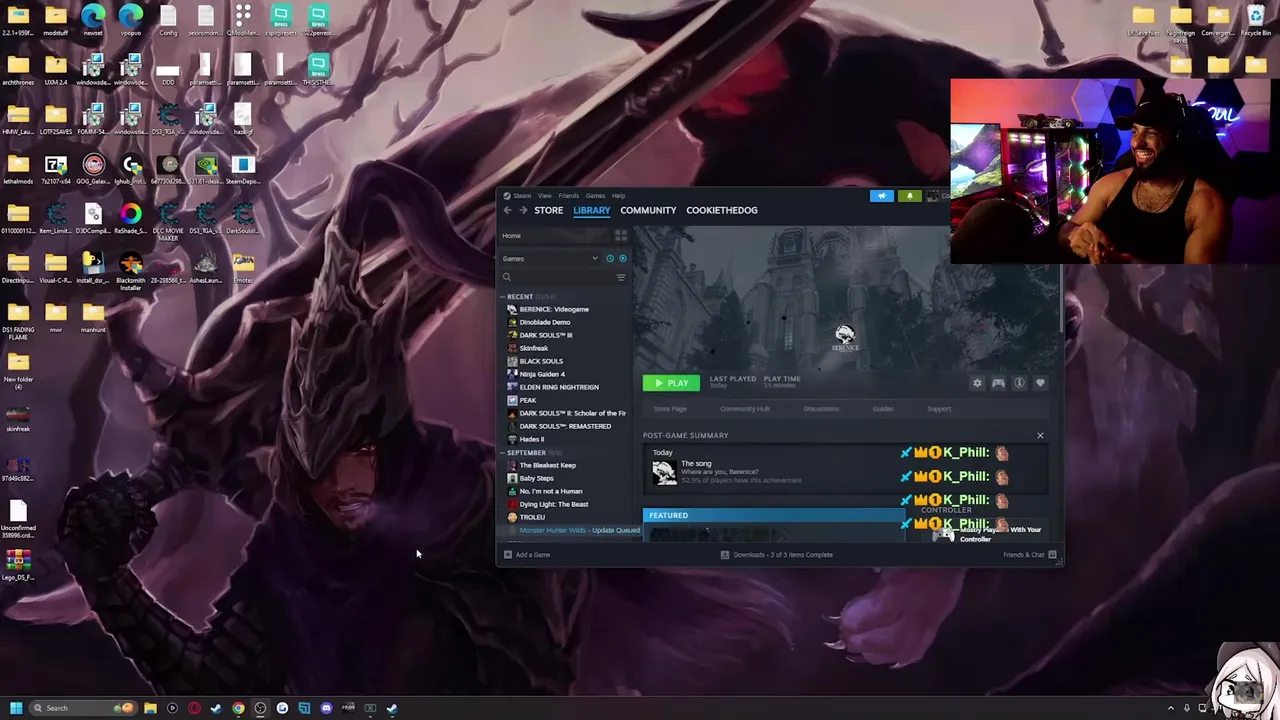The height and width of the screenshot is (720, 1280).
Task: Open OBS Studio from the taskbar
Action: pyautogui.click(x=260, y=708)
